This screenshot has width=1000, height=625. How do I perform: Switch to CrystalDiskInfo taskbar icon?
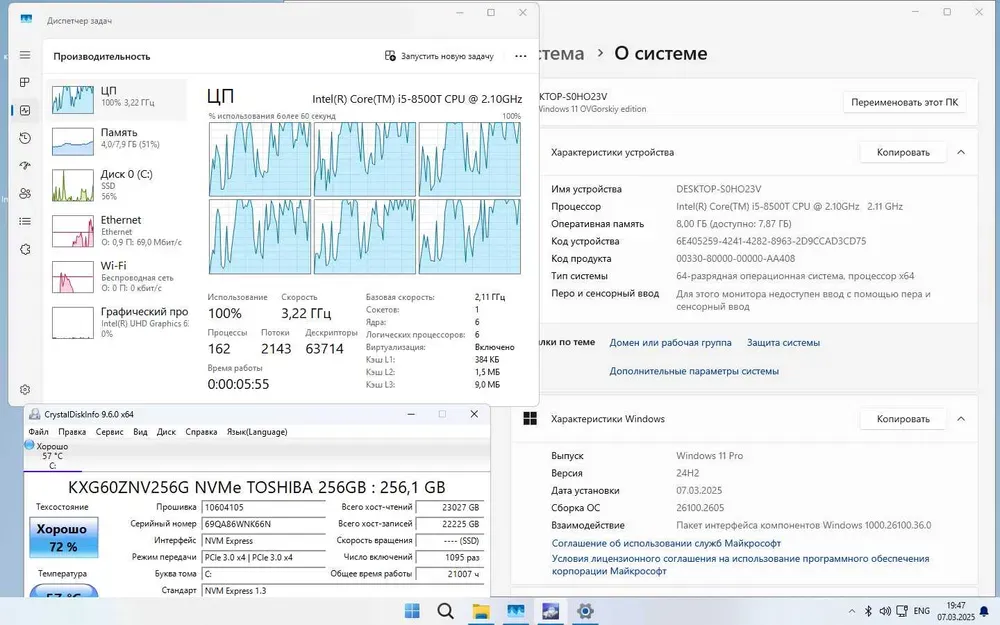coord(550,611)
